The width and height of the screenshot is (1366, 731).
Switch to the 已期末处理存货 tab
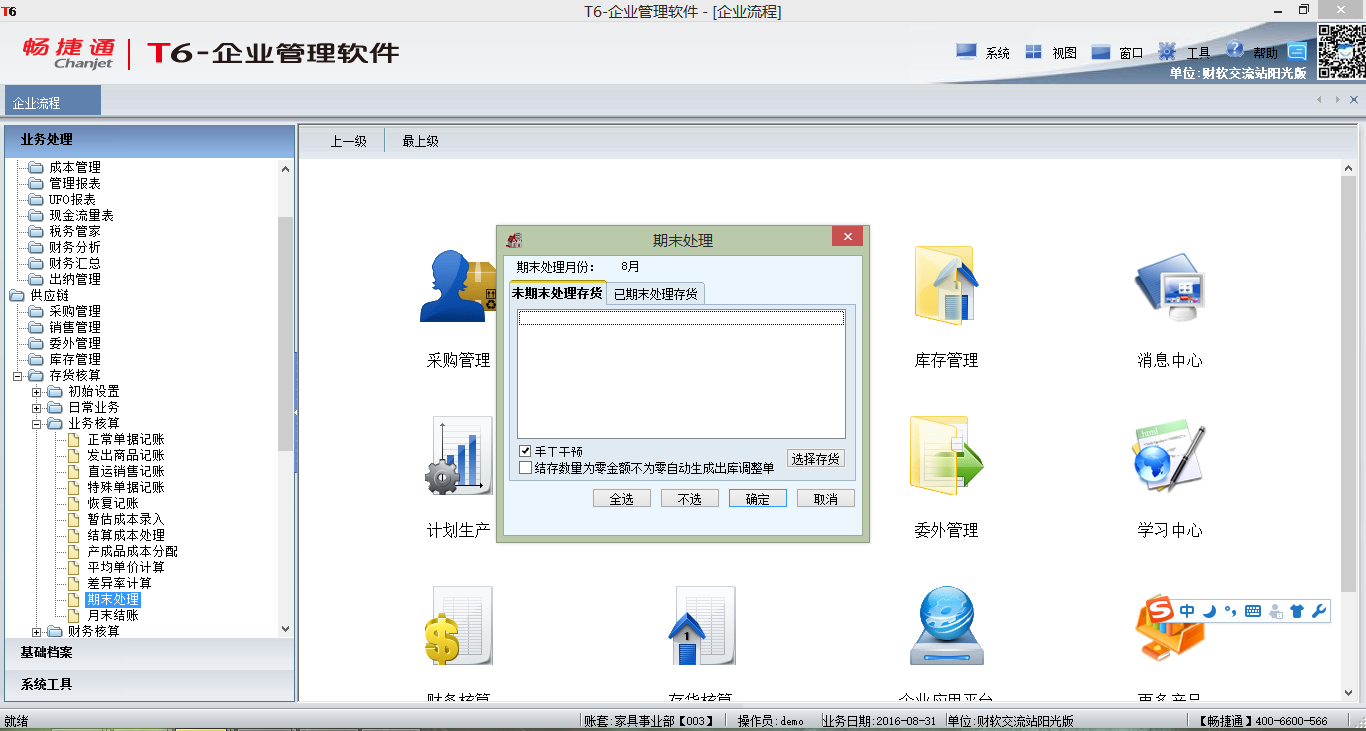(655, 293)
